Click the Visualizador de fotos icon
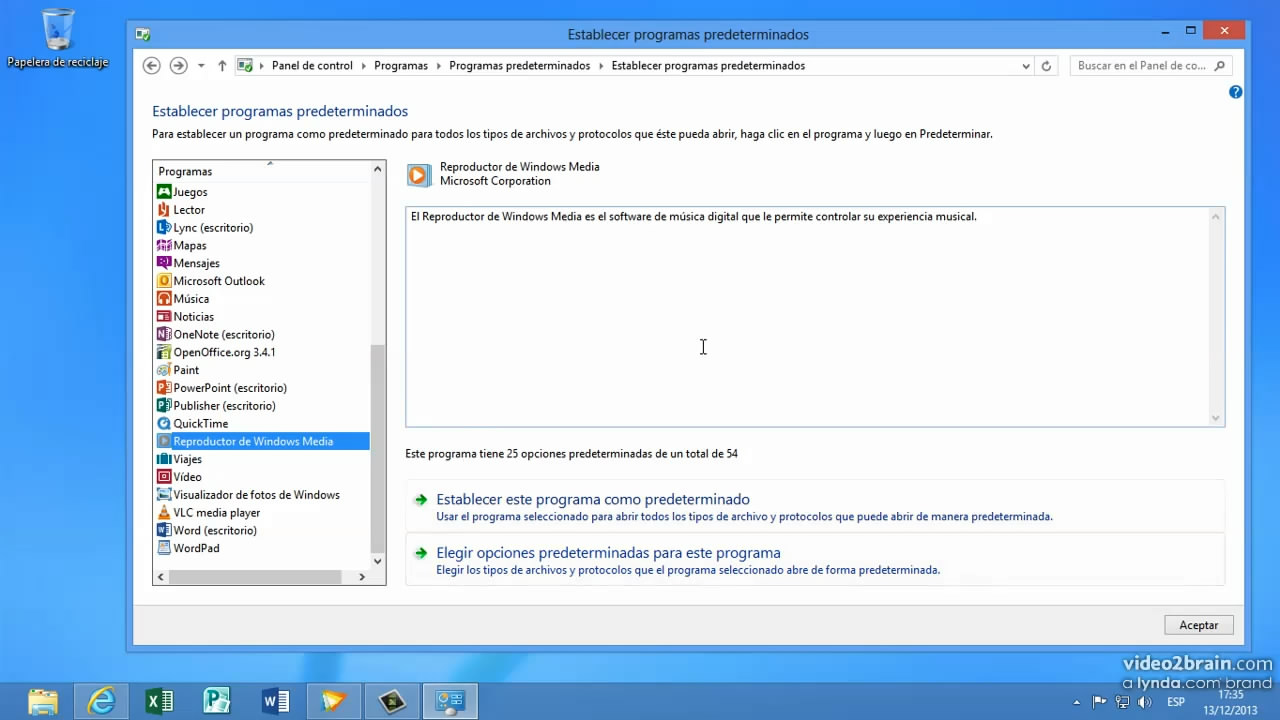1280x720 pixels. pyautogui.click(x=165, y=495)
